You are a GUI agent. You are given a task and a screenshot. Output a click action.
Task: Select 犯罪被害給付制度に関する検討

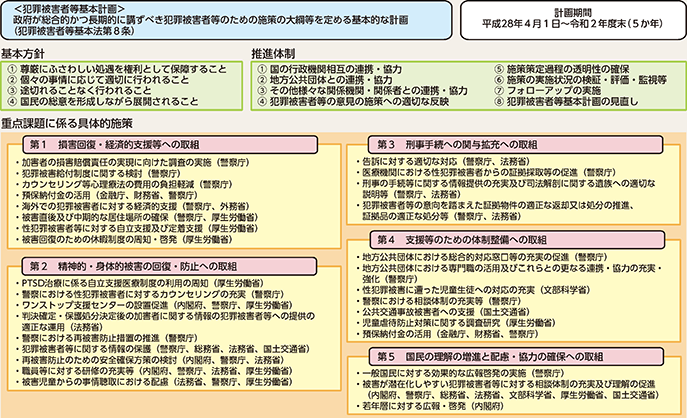coord(98,173)
